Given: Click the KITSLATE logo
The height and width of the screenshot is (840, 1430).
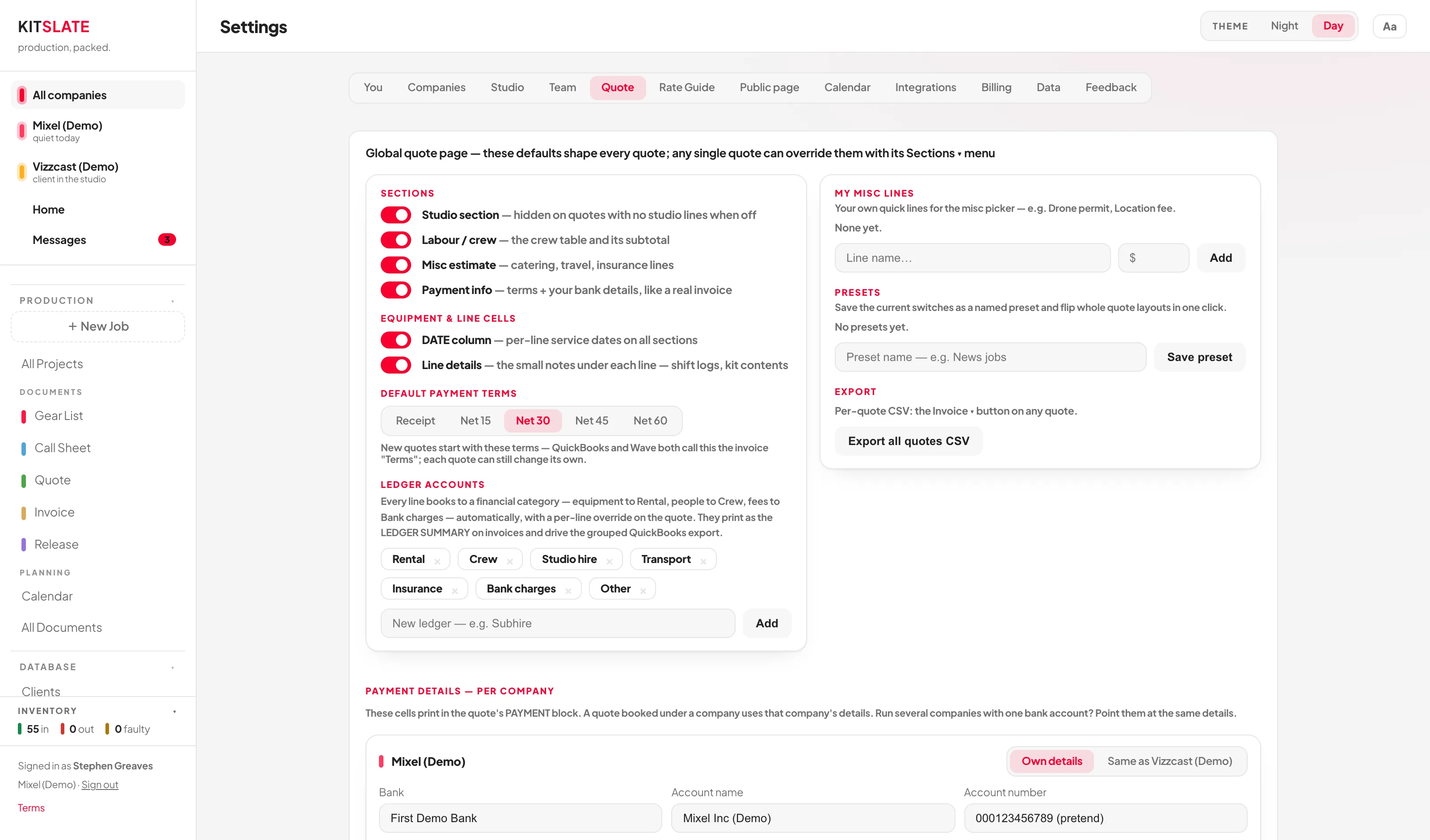Looking at the screenshot, I should 53,27.
